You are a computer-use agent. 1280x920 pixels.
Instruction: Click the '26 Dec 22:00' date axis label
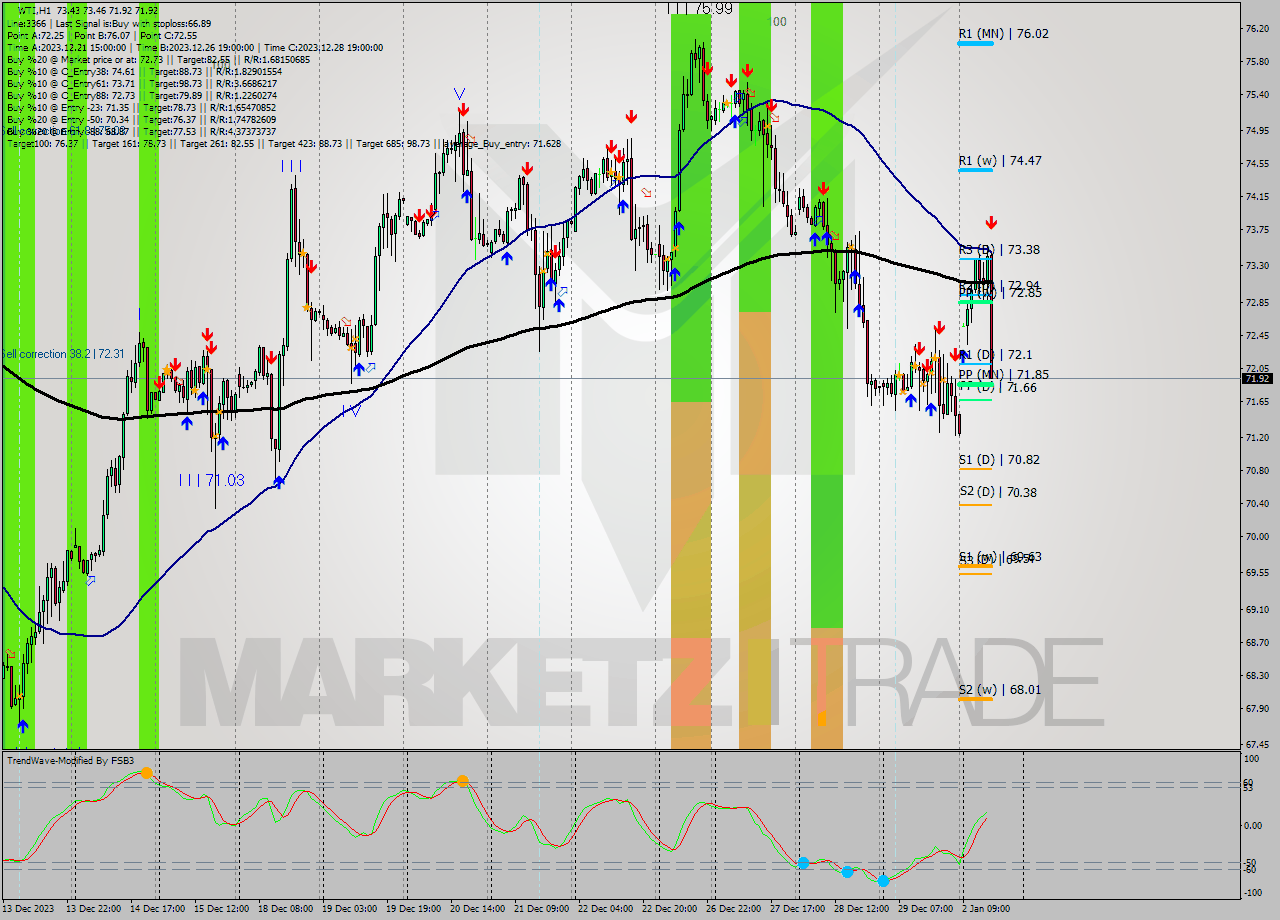[x=733, y=909]
